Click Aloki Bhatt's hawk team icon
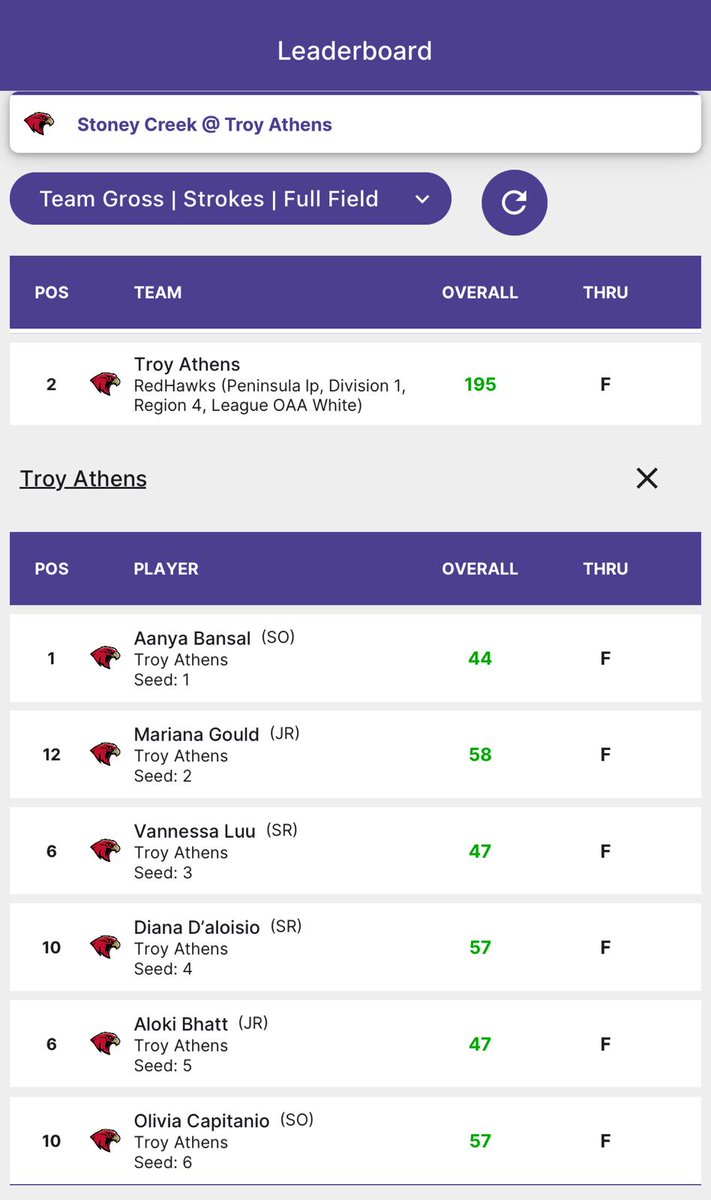711x1200 pixels. [x=105, y=1044]
